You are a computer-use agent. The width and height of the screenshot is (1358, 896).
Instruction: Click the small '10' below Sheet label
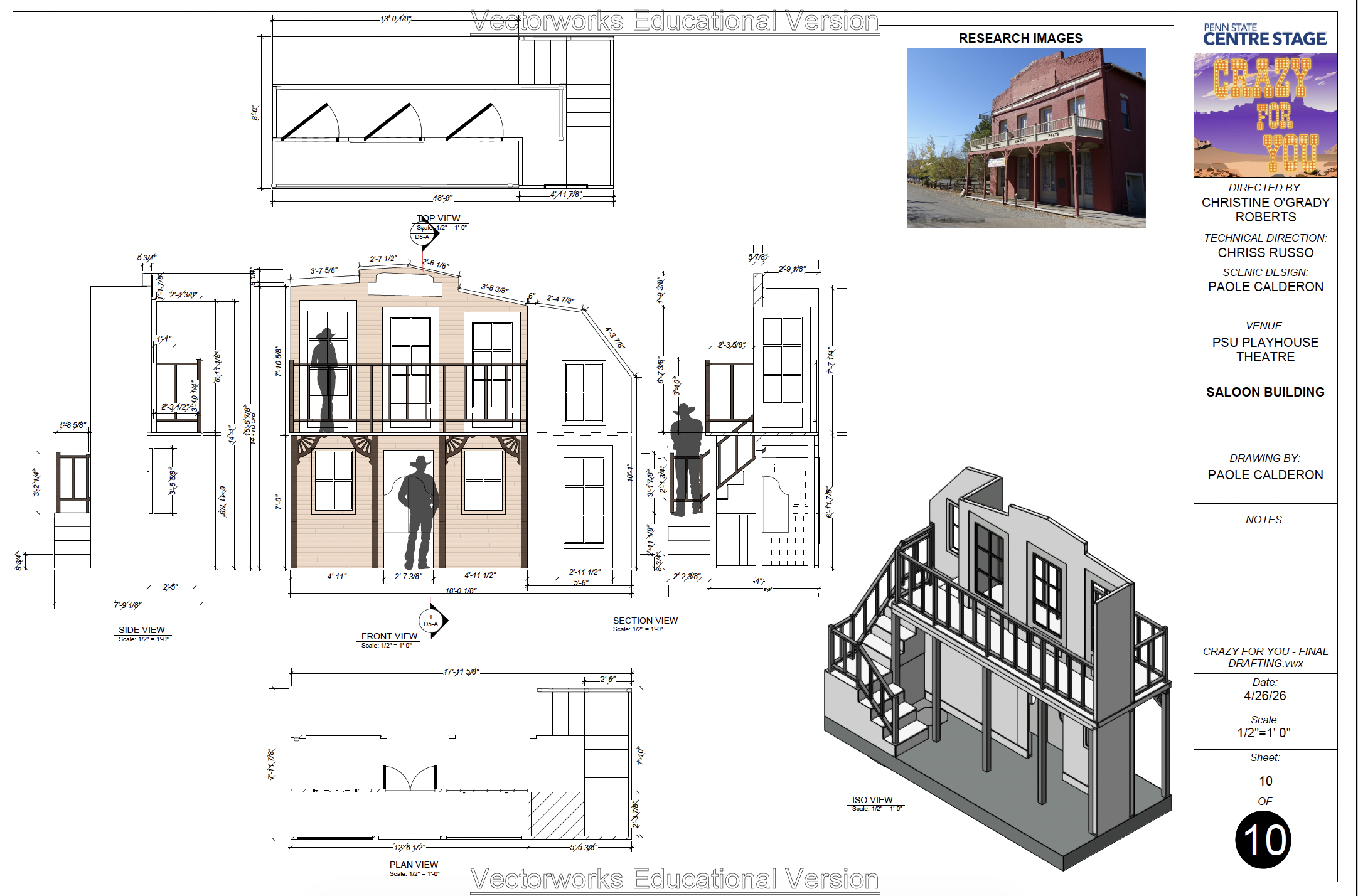pos(1266,781)
